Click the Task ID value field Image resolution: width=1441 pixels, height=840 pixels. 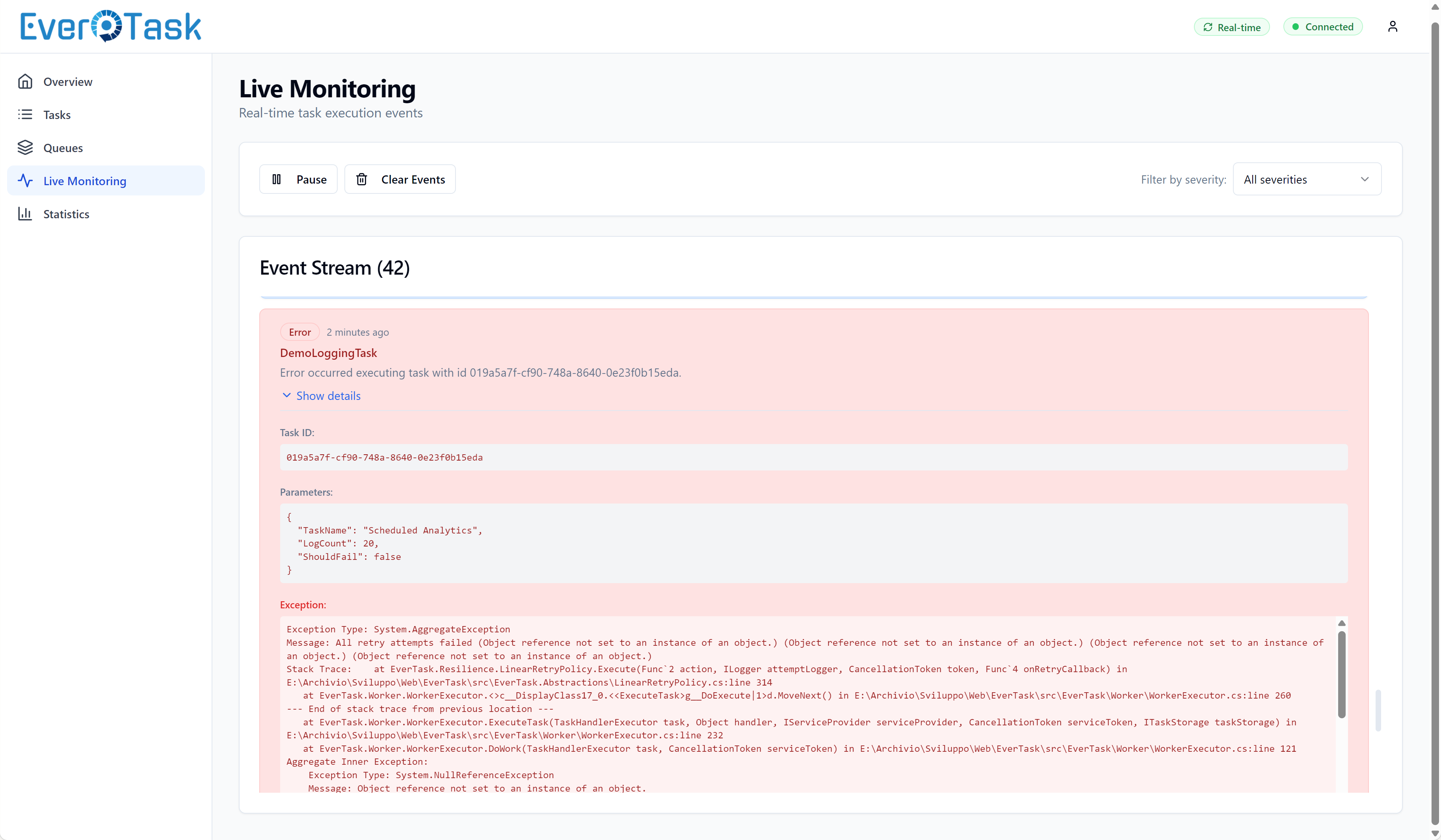coord(813,457)
